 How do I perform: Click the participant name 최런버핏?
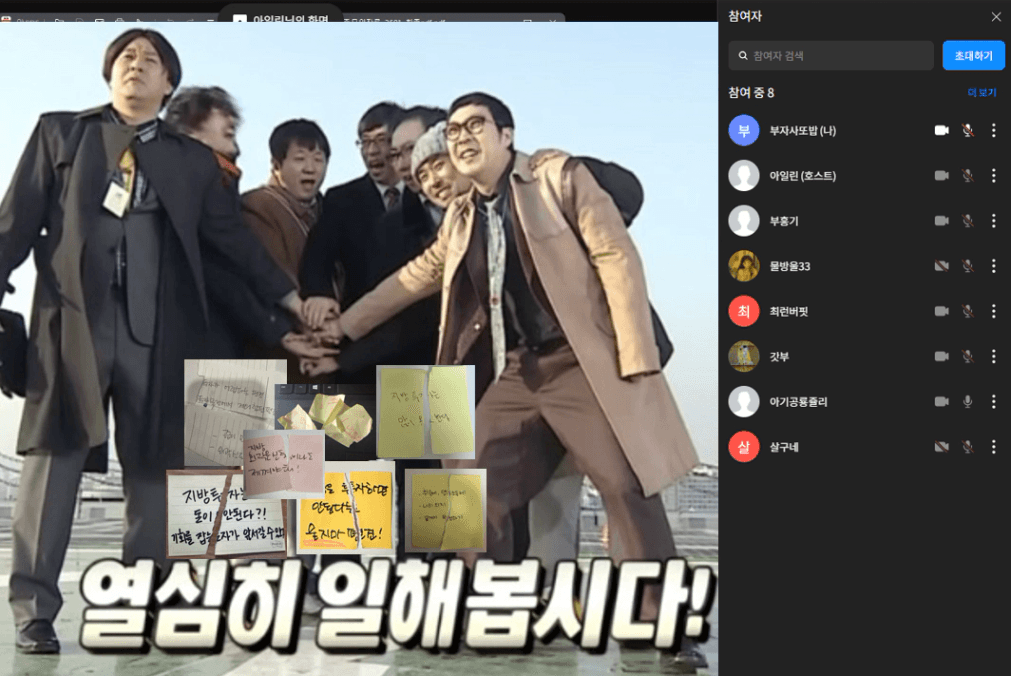click(x=789, y=311)
